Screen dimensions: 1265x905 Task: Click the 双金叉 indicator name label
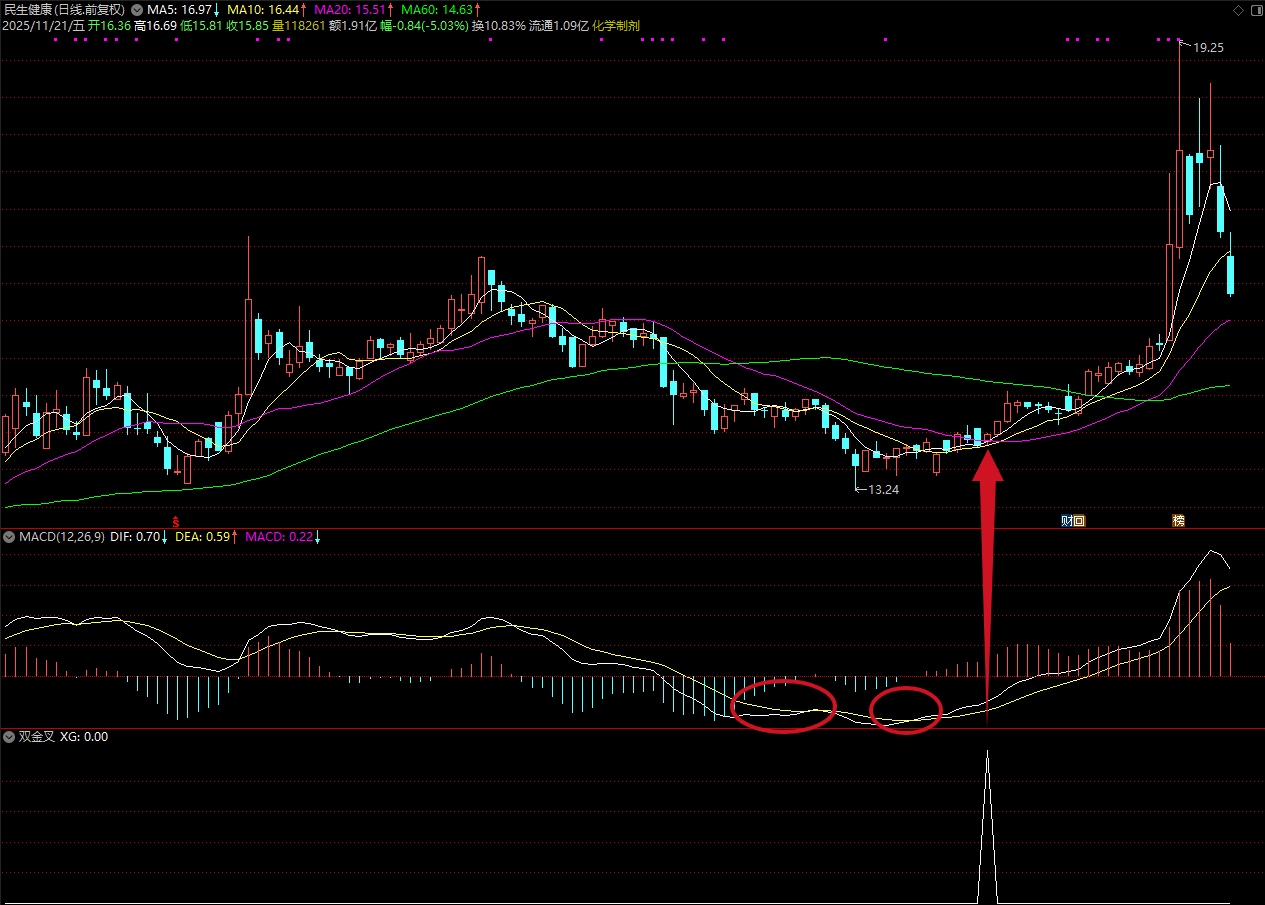tap(36, 737)
